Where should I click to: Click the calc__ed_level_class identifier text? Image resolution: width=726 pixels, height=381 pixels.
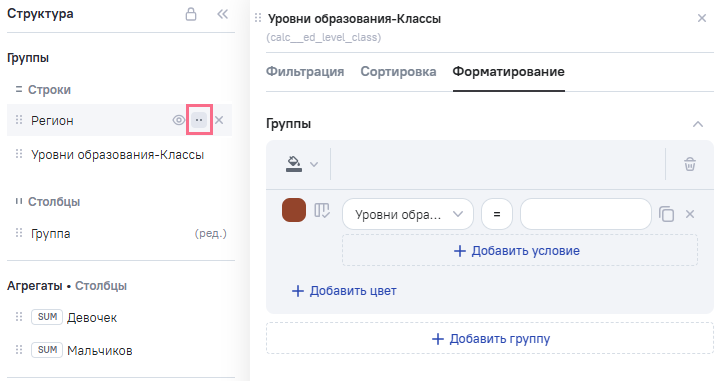324,37
